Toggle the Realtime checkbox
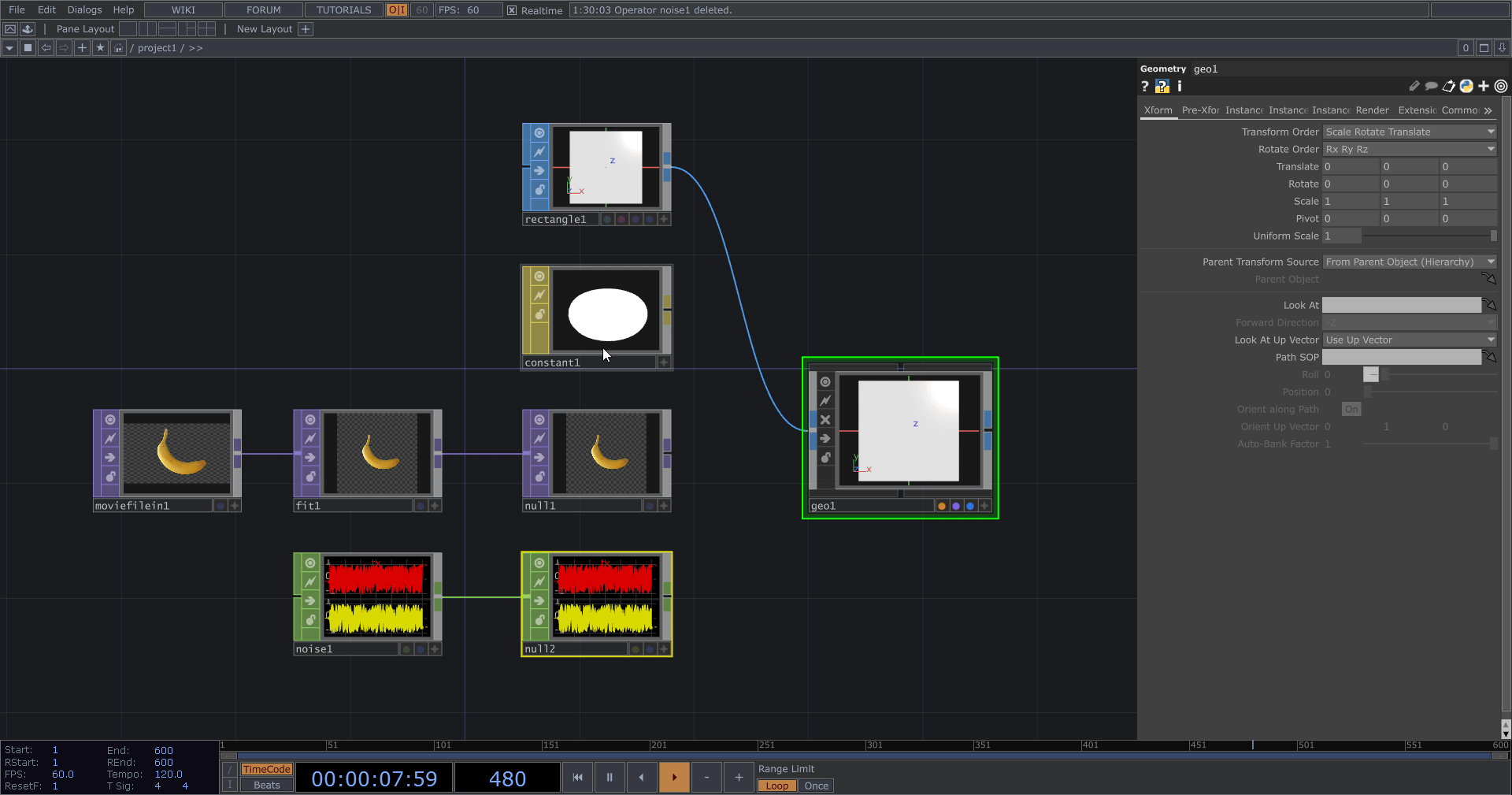The image size is (1512, 795). click(512, 10)
